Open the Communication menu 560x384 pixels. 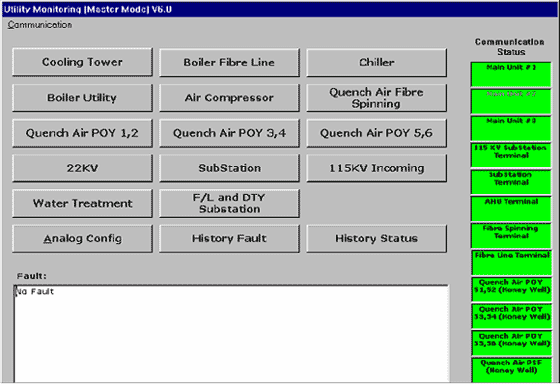tap(40, 25)
